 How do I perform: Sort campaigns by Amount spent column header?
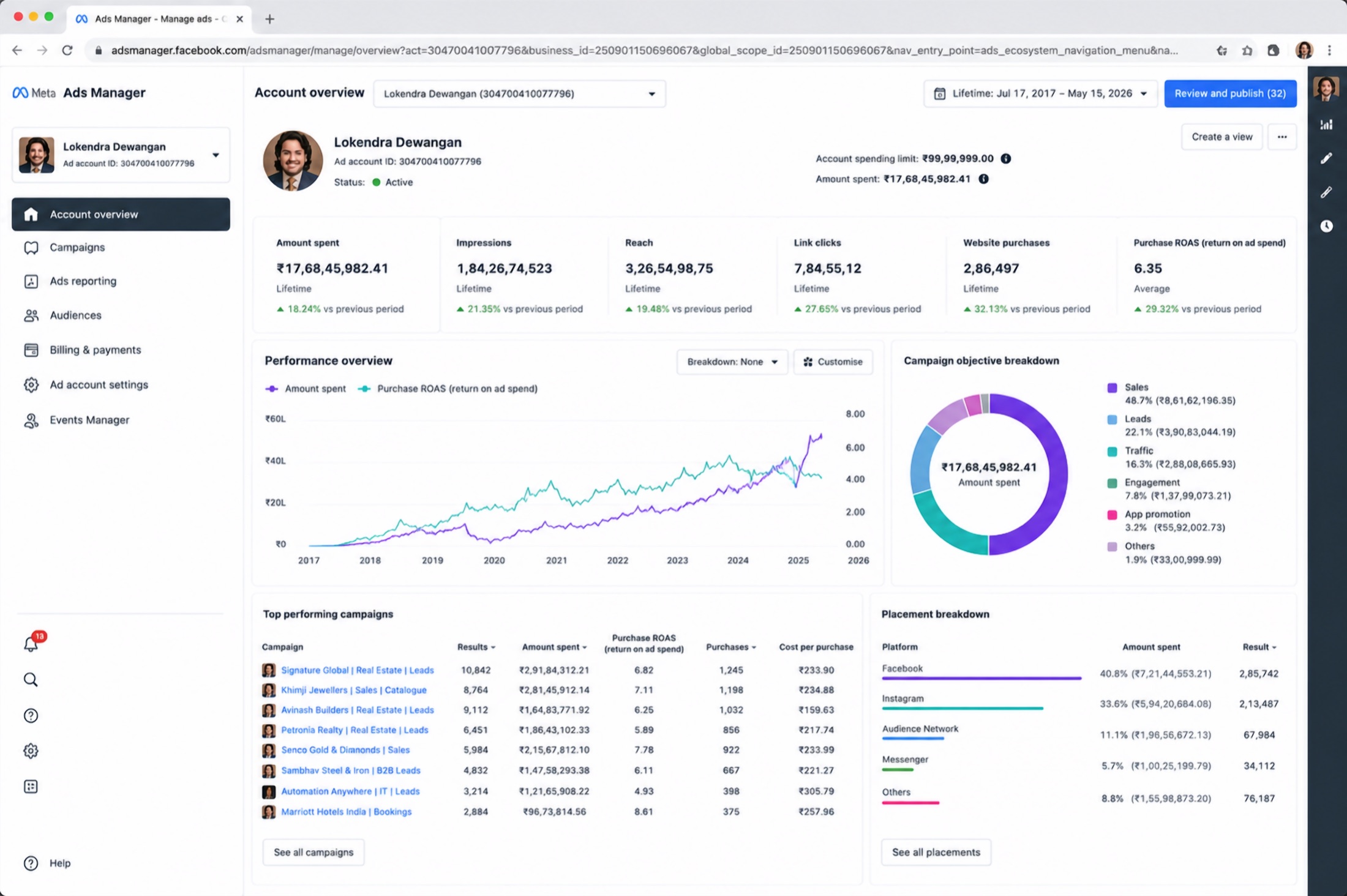pos(554,647)
